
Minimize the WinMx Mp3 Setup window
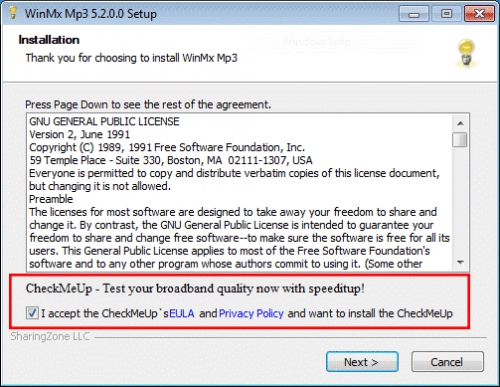click(x=414, y=14)
